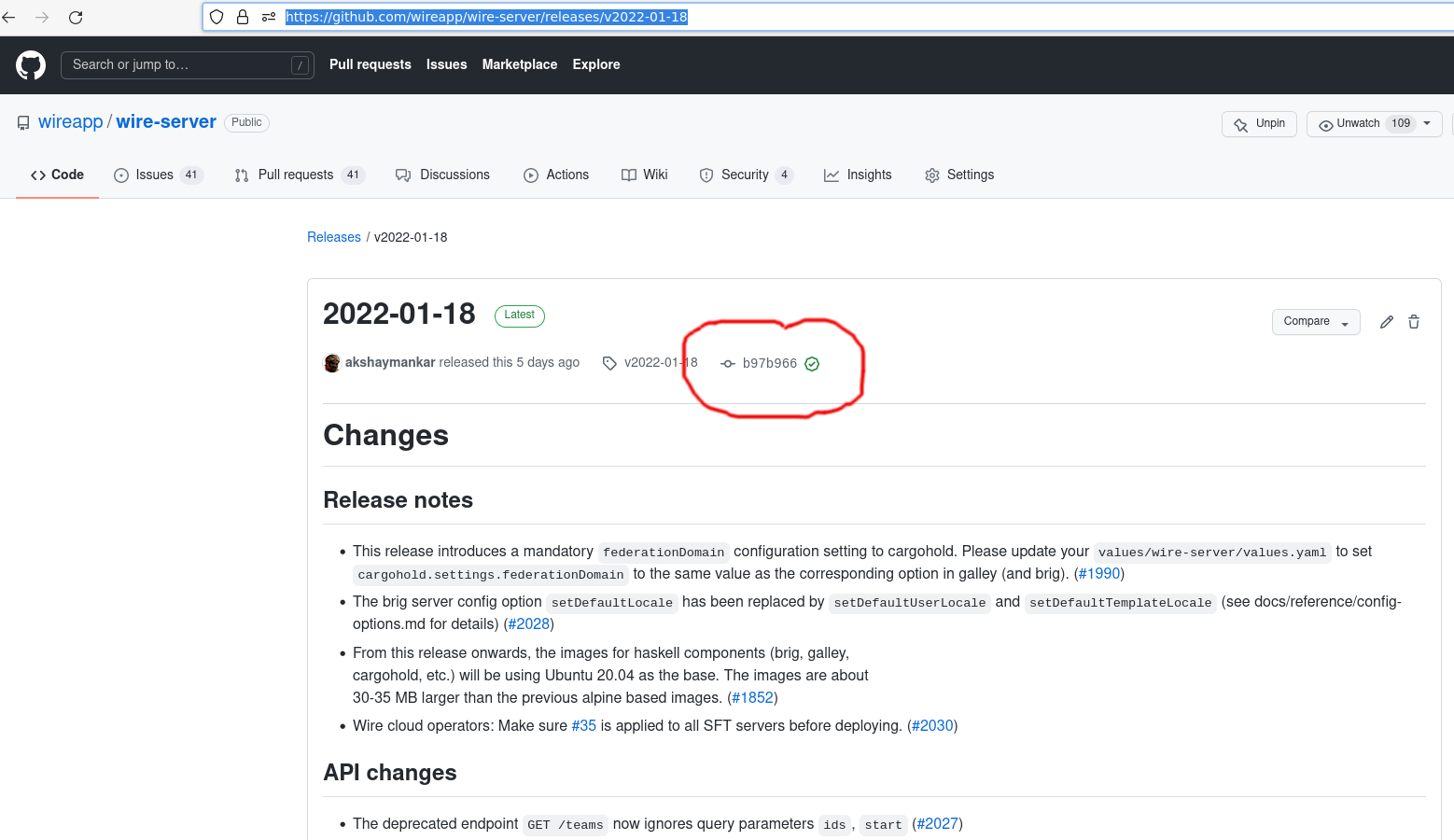Open Marketplace in the top navigation
The width and height of the screenshot is (1454, 840).
(519, 64)
